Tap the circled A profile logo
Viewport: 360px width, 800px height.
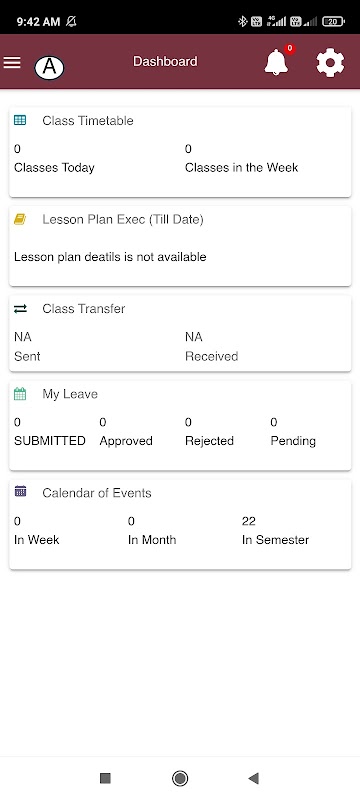[x=49, y=67]
